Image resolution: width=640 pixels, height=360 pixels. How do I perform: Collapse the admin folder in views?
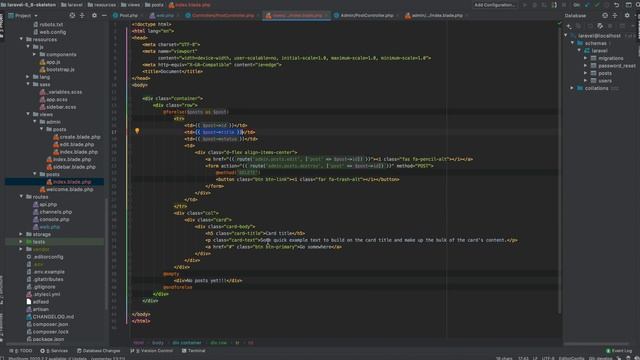point(35,122)
